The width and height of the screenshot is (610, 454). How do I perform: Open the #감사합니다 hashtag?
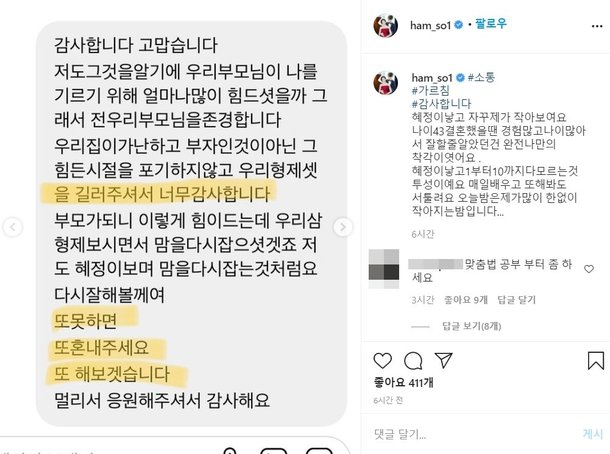(x=442, y=104)
